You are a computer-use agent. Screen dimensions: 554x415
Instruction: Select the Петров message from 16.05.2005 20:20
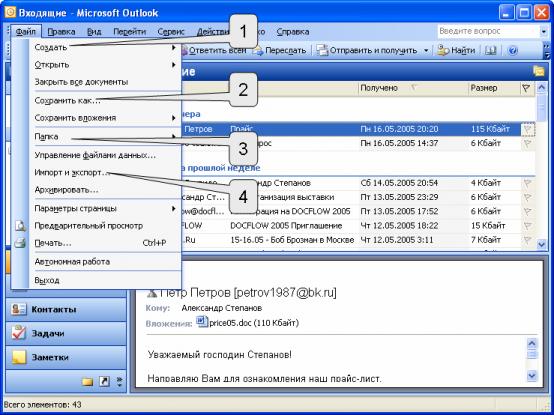350,129
